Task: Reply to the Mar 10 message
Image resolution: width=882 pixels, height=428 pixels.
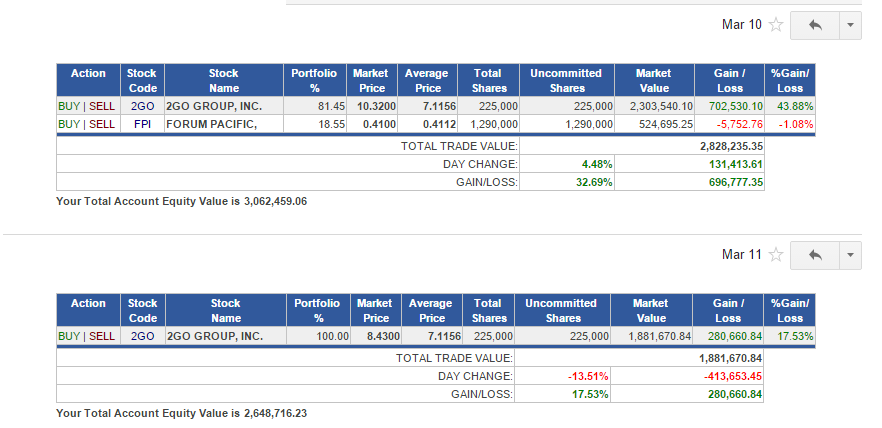Action: [x=814, y=25]
